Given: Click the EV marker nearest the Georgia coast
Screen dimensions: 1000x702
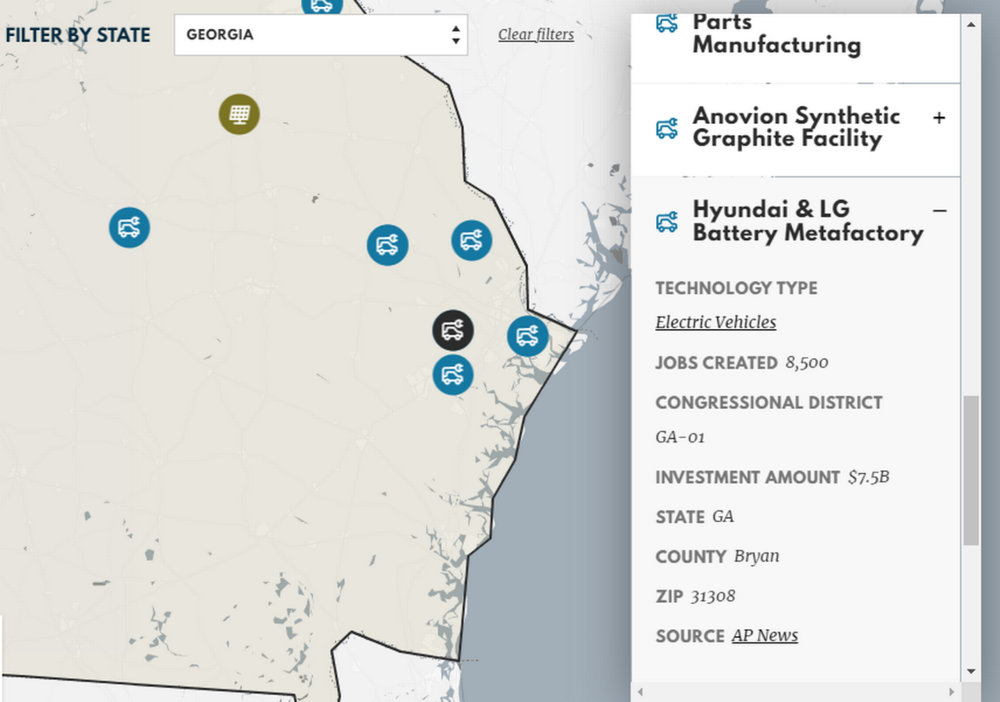Looking at the screenshot, I should pos(527,336).
